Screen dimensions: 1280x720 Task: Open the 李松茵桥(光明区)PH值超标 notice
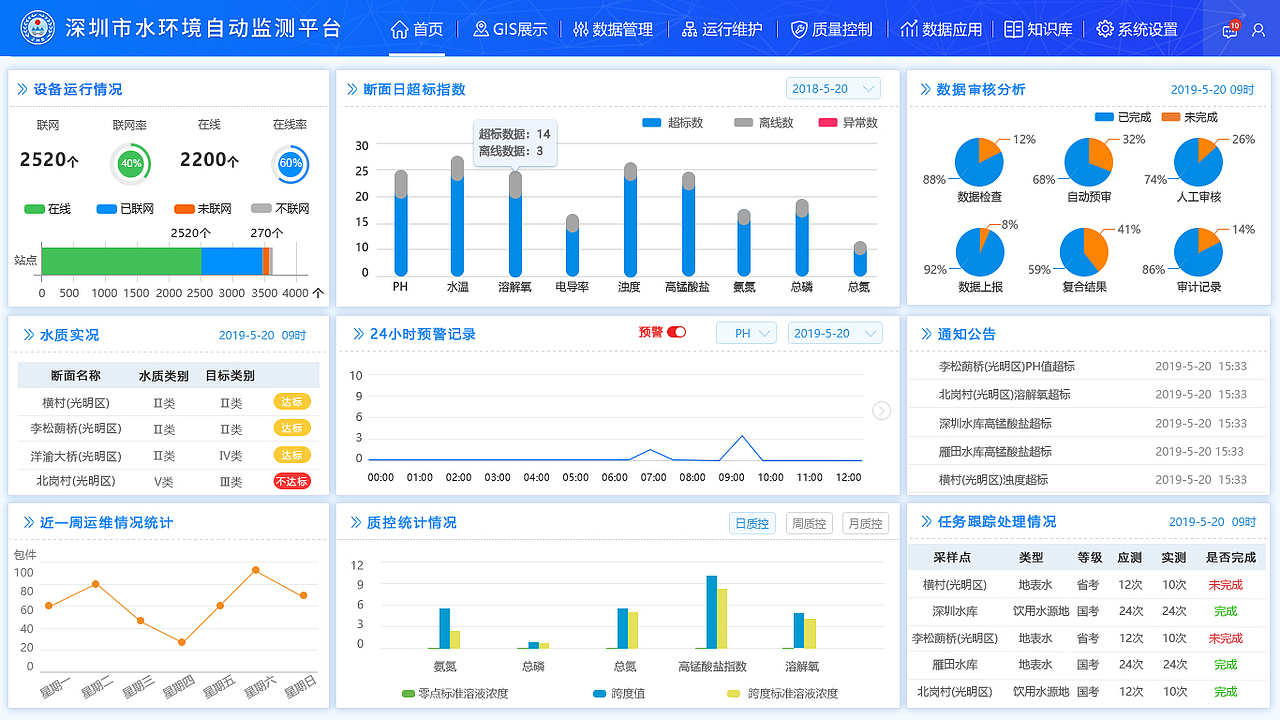[1005, 367]
